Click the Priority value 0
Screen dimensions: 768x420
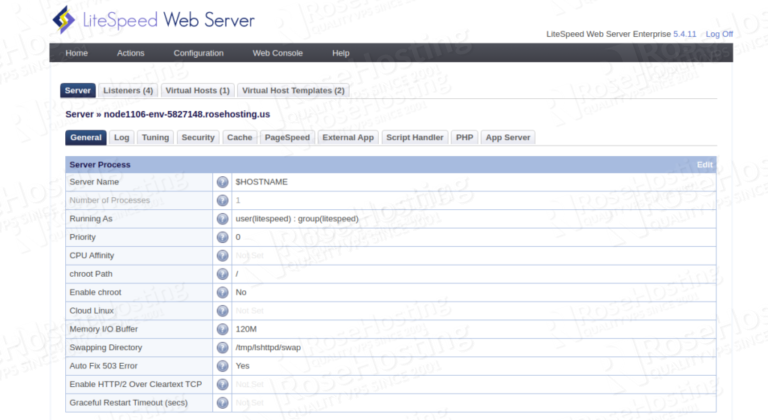238,237
